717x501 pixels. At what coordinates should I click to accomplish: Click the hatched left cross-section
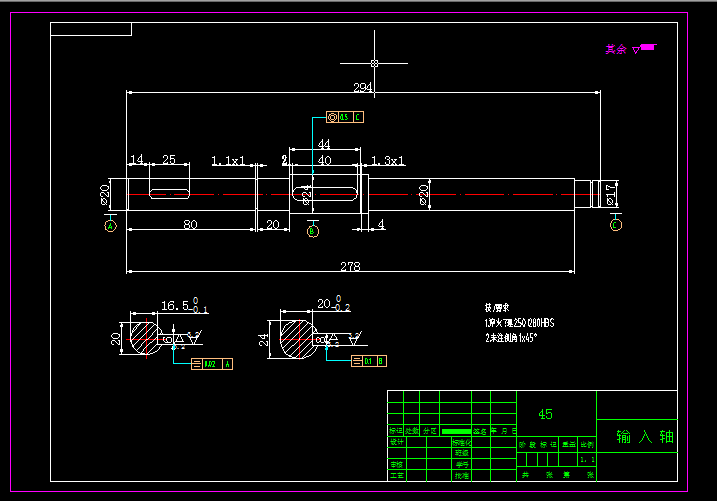click(x=145, y=338)
